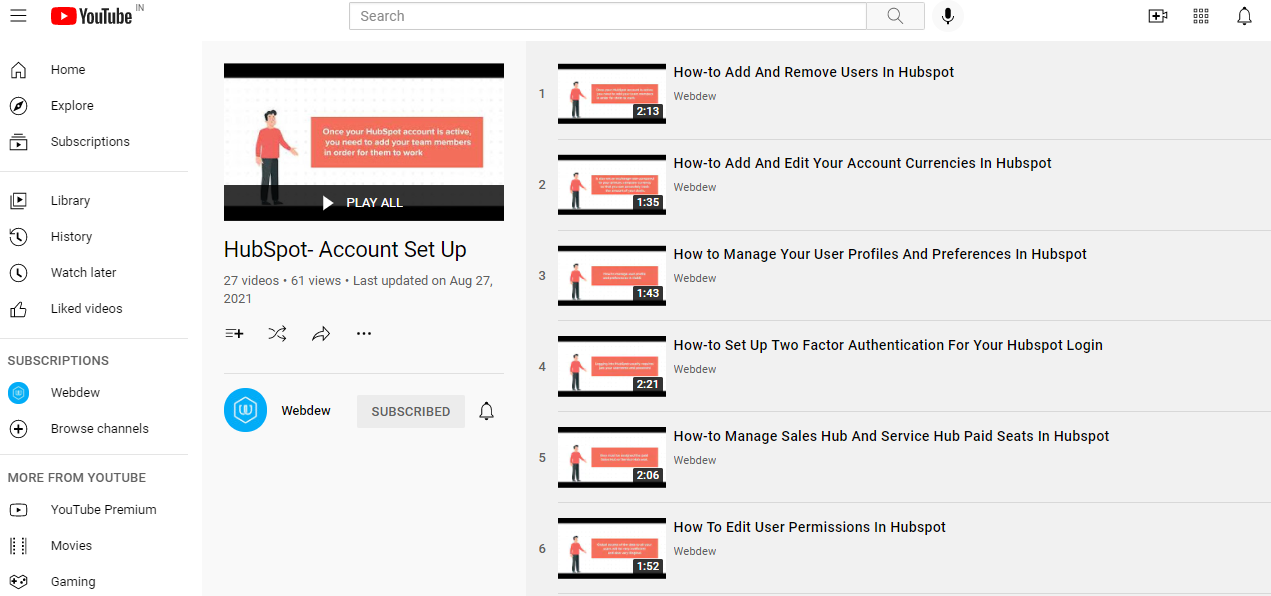1271x596 pixels.
Task: Click the Create video camera icon
Action: tap(1157, 16)
